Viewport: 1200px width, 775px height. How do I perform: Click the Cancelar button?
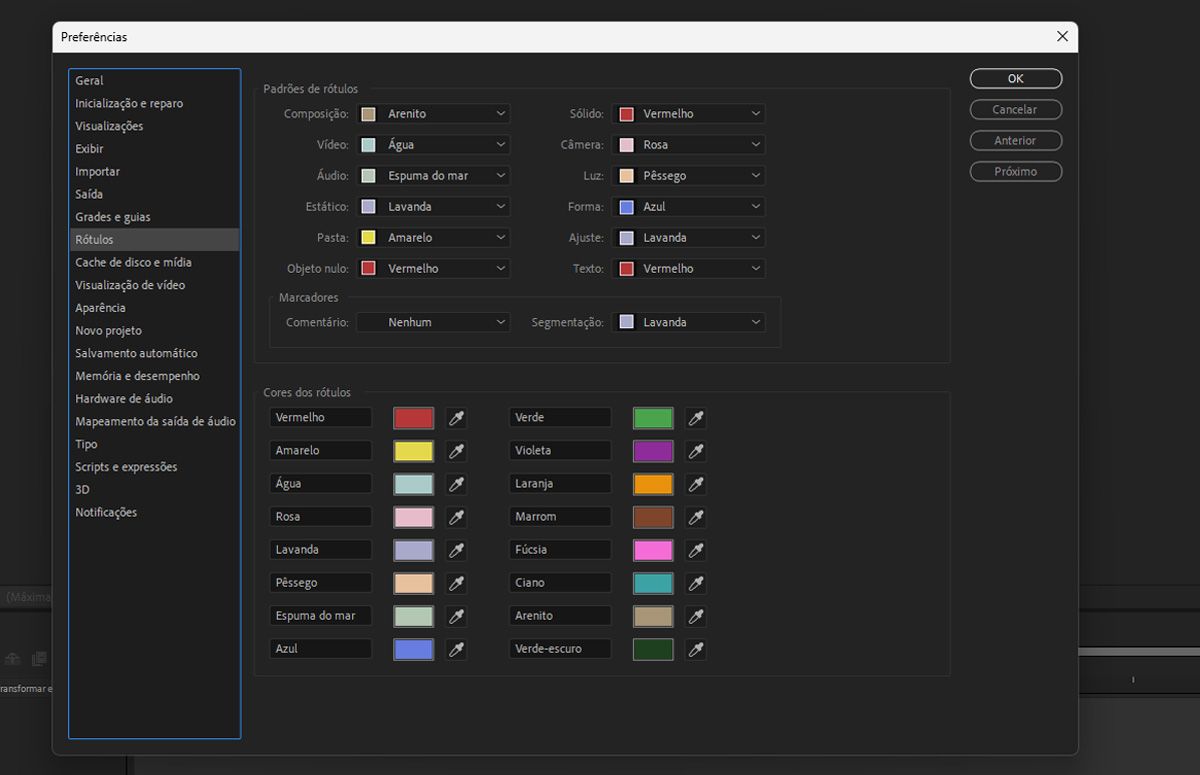coord(1016,110)
